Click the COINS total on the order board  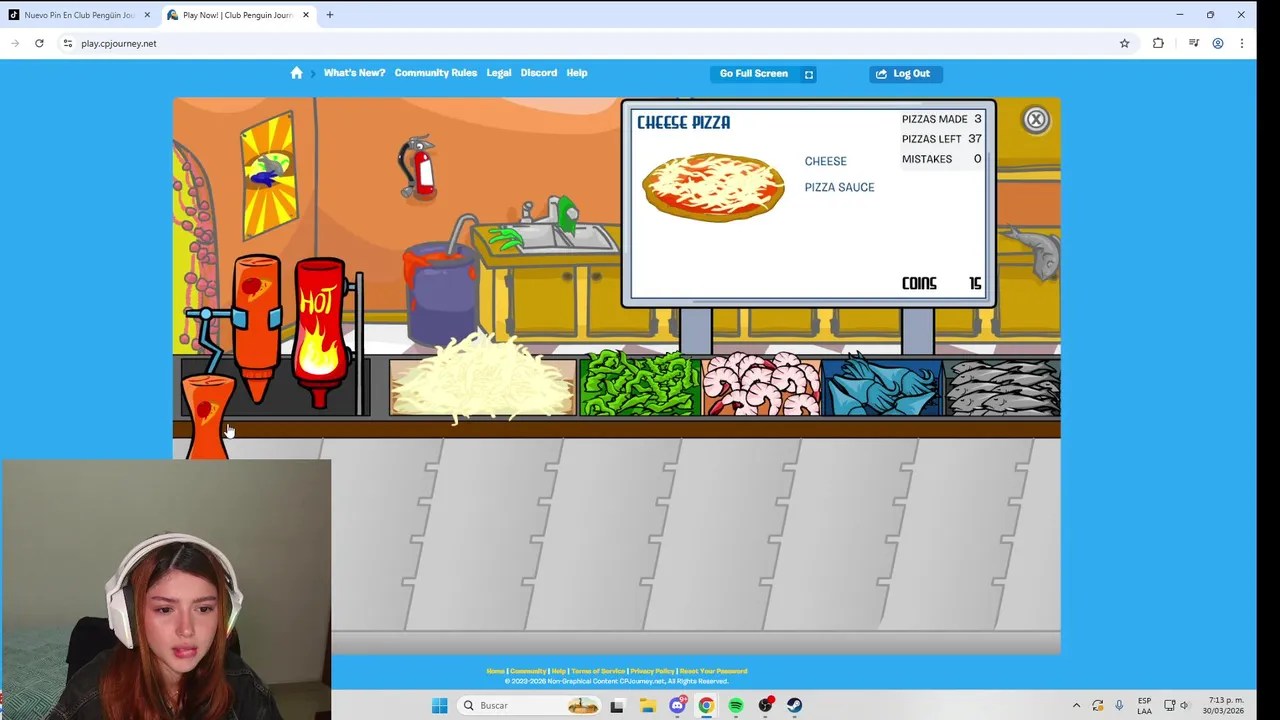pos(941,284)
